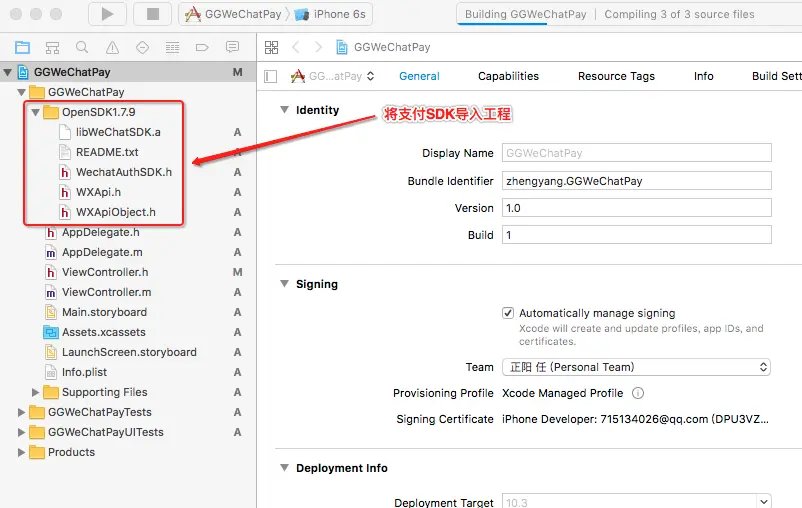
Task: Open the Debug navigator
Action: click(172, 48)
